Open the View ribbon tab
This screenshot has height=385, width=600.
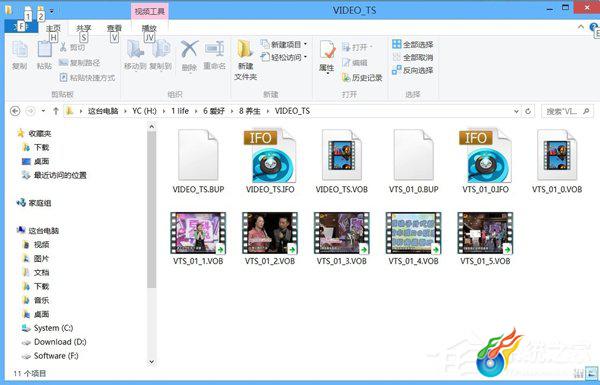[114, 28]
